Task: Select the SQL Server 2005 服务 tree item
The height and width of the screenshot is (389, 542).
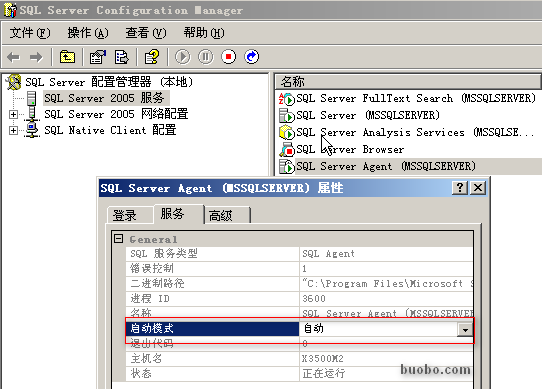Action: tap(106, 98)
